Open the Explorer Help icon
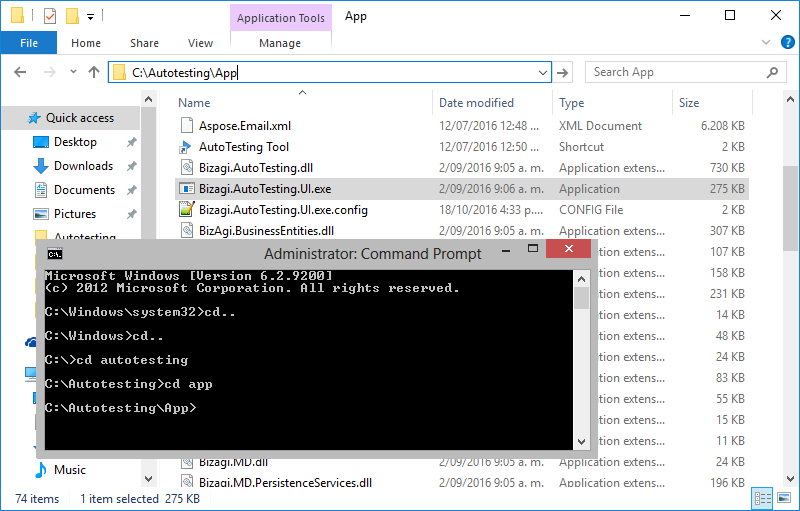The width and height of the screenshot is (800, 511). 788,42
